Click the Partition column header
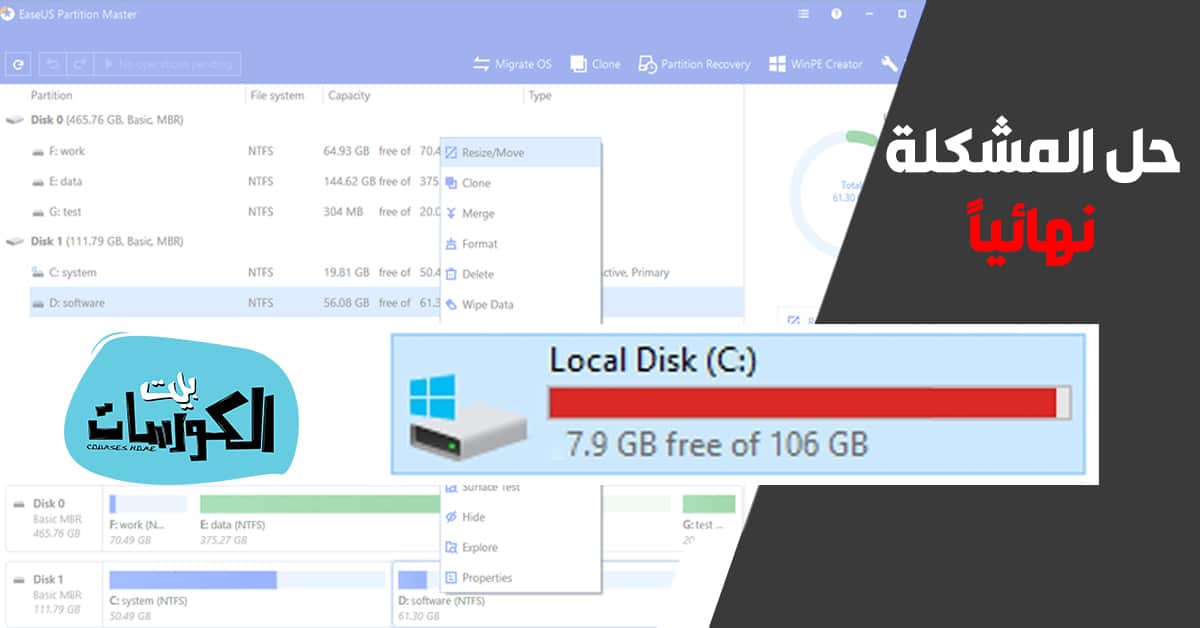 point(51,96)
